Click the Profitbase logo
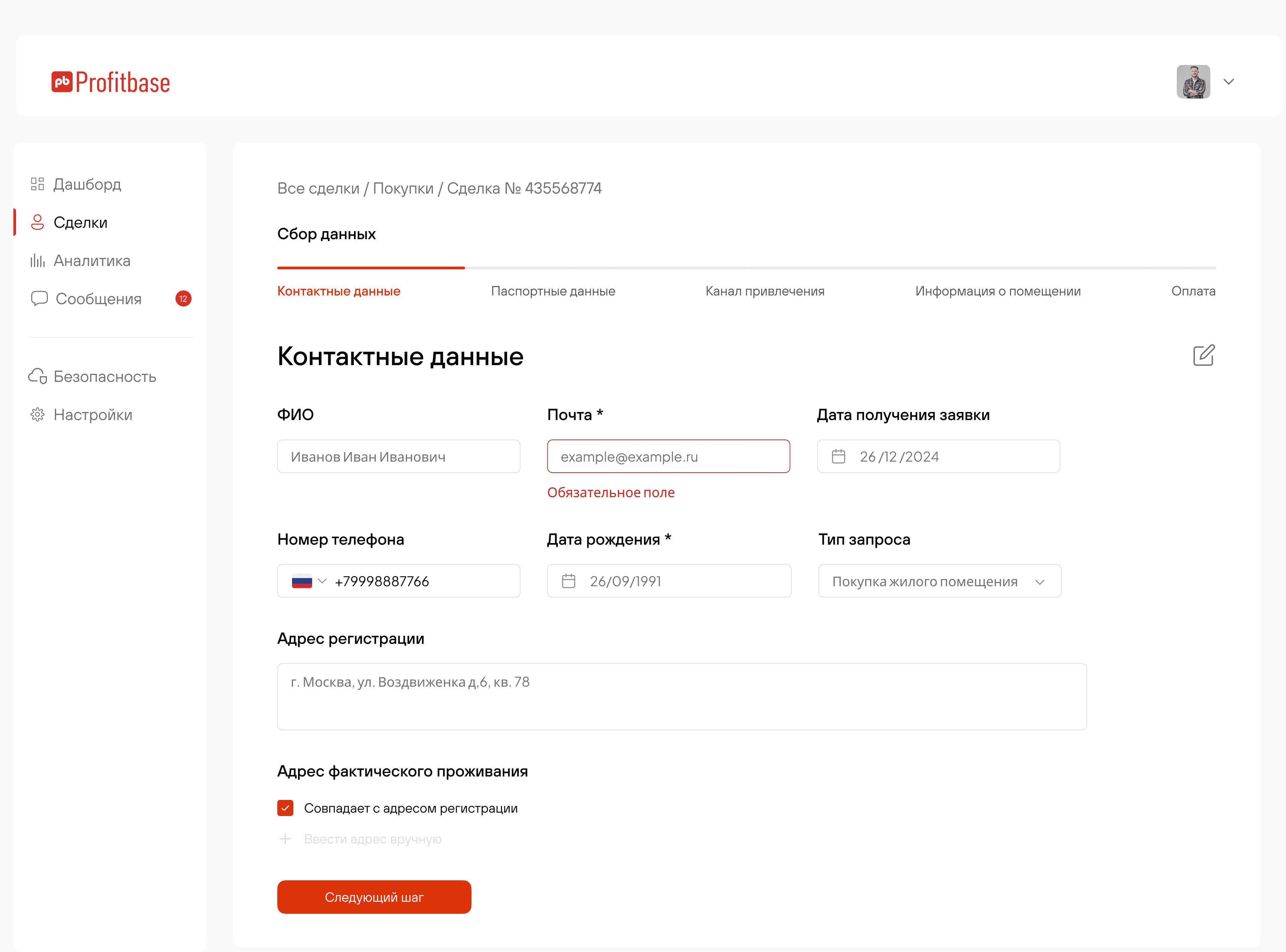This screenshot has width=1286, height=952. [x=111, y=81]
